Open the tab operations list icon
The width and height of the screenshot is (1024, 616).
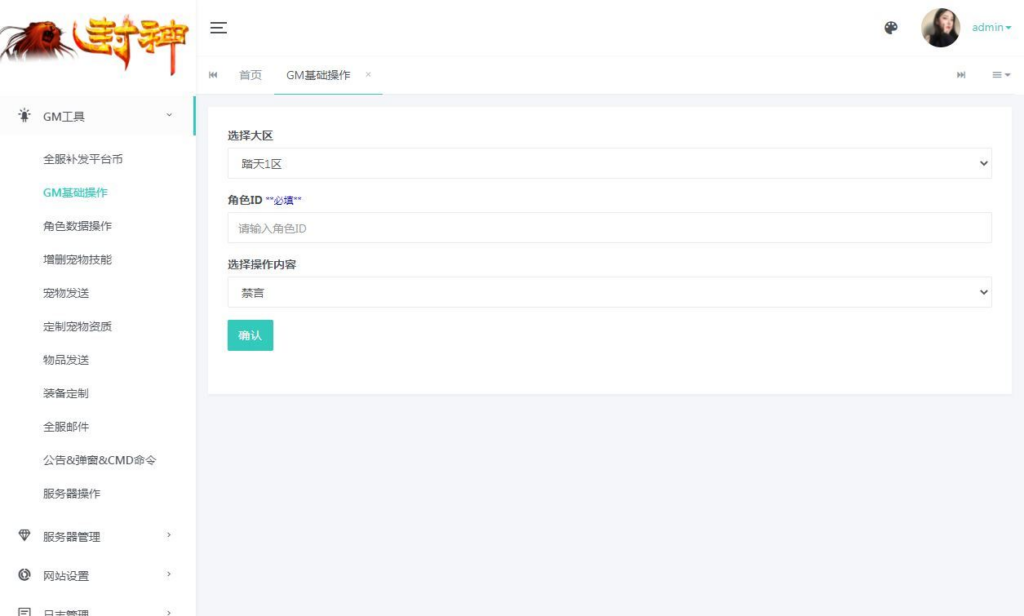[x=1001, y=74]
